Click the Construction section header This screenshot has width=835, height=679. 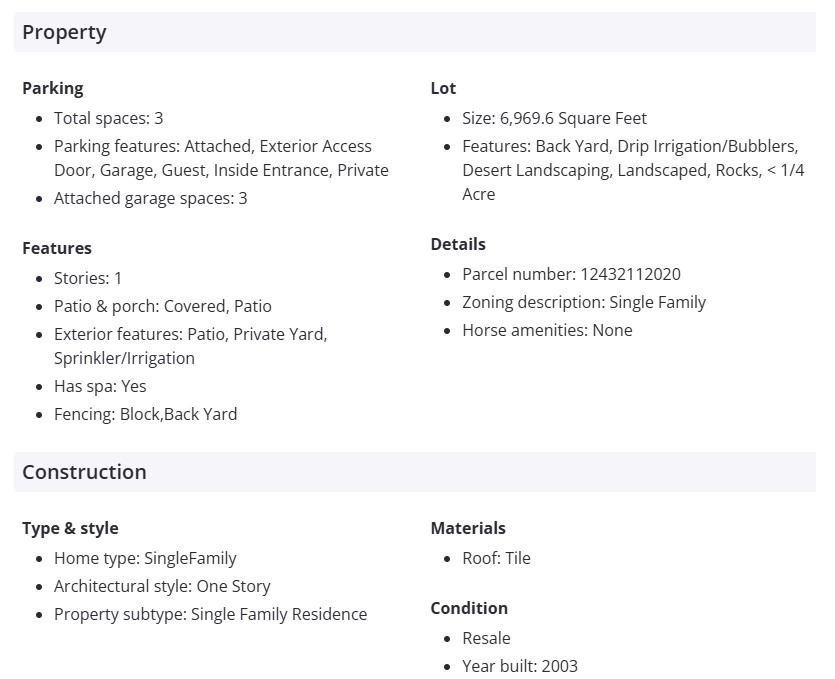pos(84,472)
